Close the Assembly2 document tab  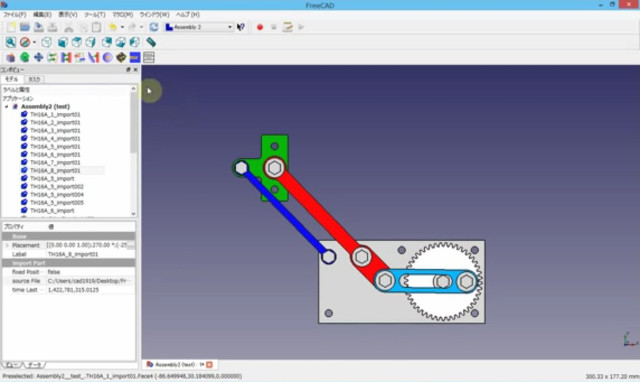(209, 364)
